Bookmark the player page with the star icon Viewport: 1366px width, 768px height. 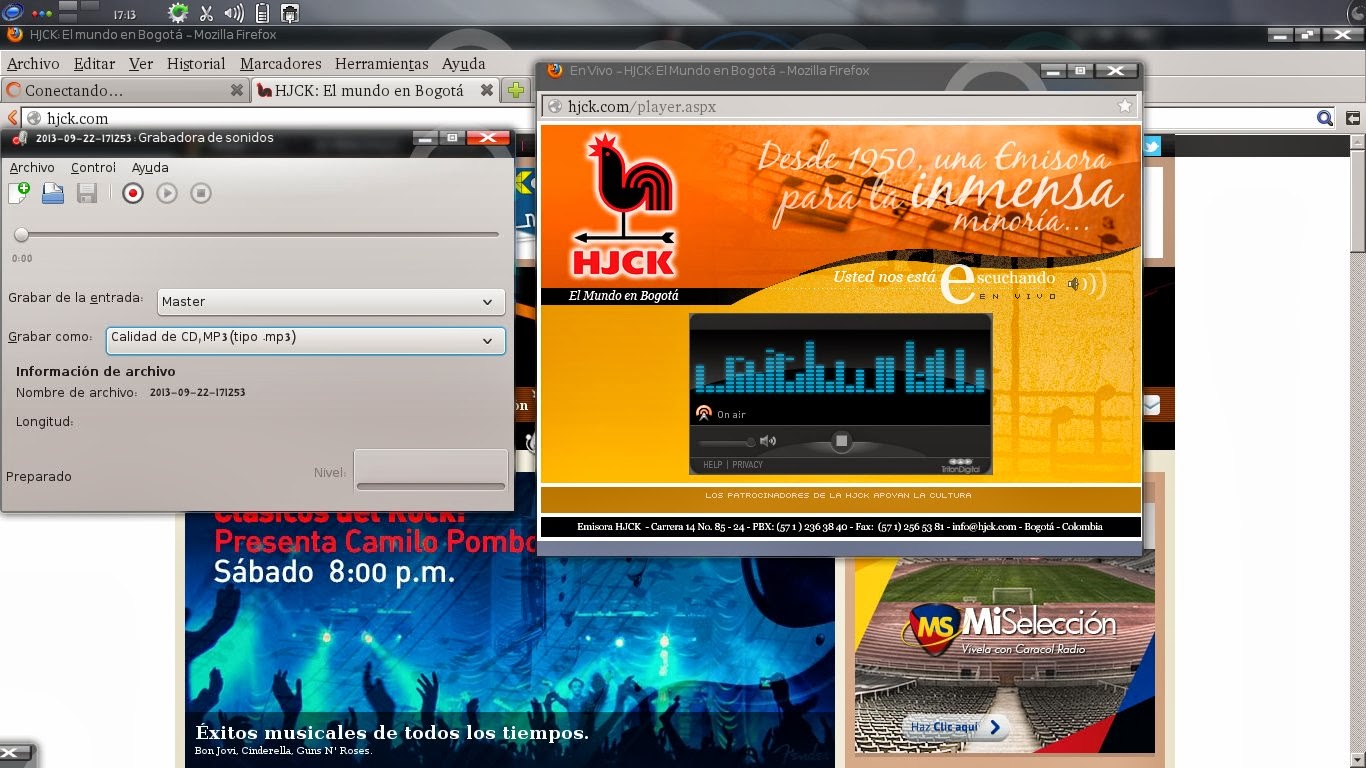point(1125,106)
